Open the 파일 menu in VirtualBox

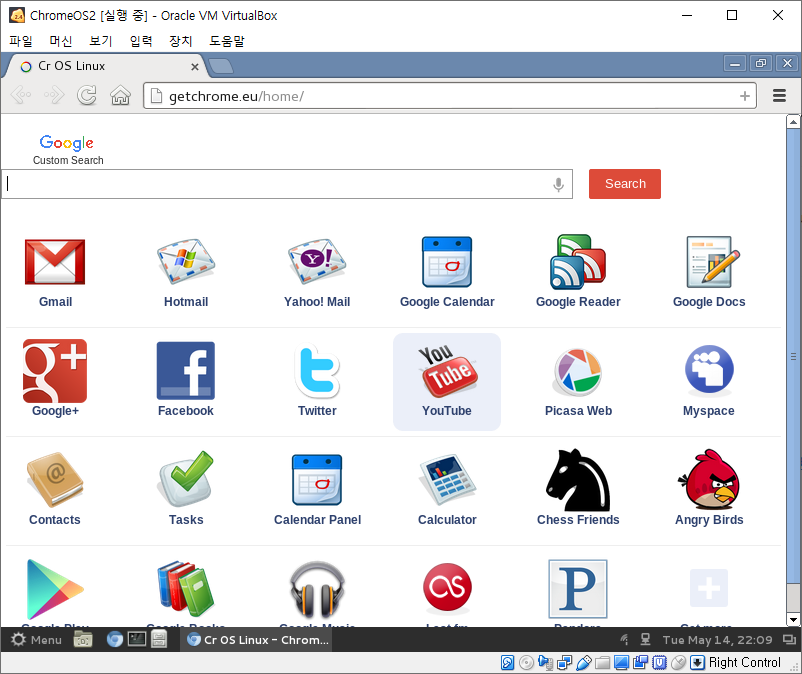20,41
